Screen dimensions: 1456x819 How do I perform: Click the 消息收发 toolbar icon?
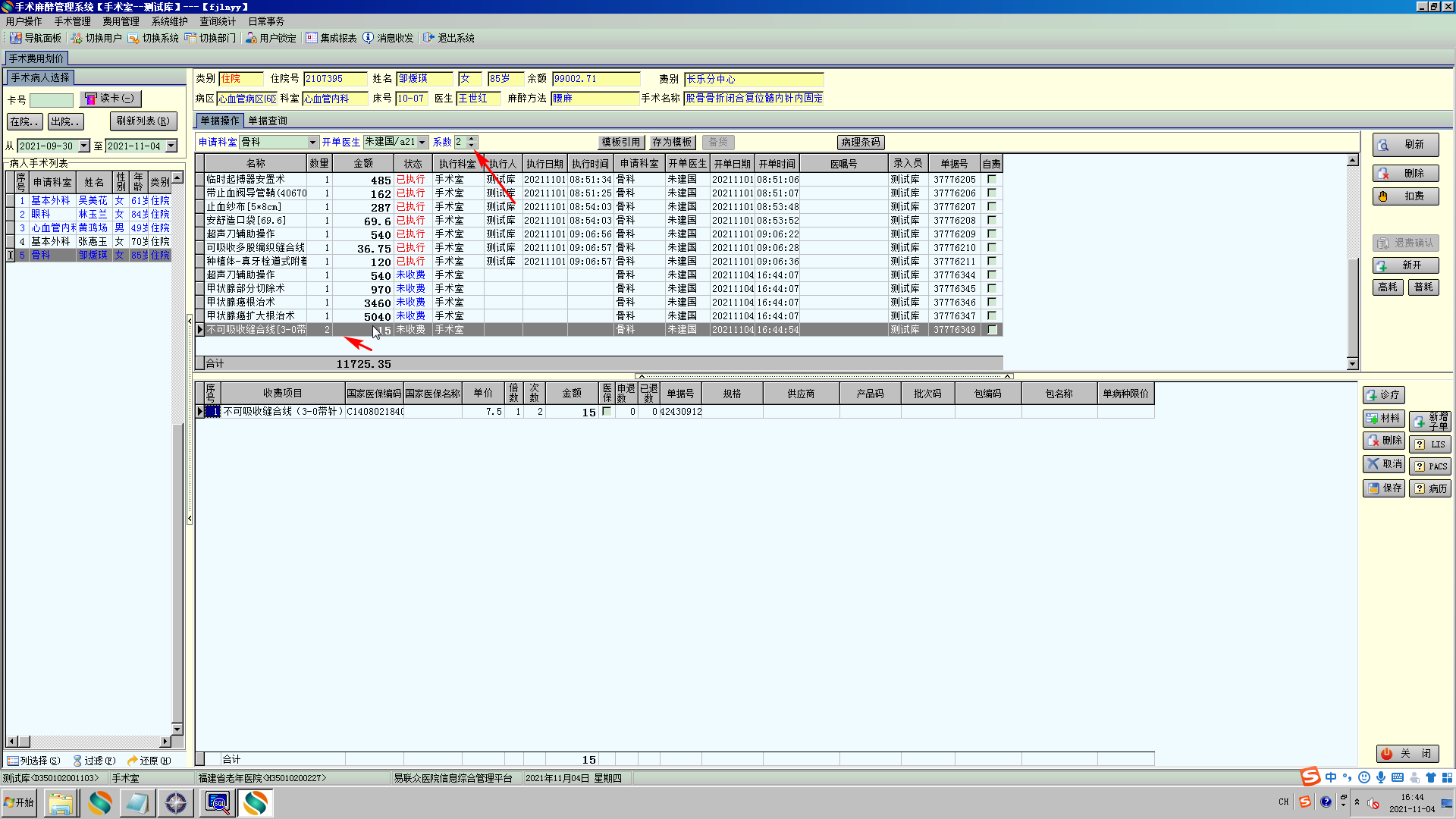[x=369, y=38]
